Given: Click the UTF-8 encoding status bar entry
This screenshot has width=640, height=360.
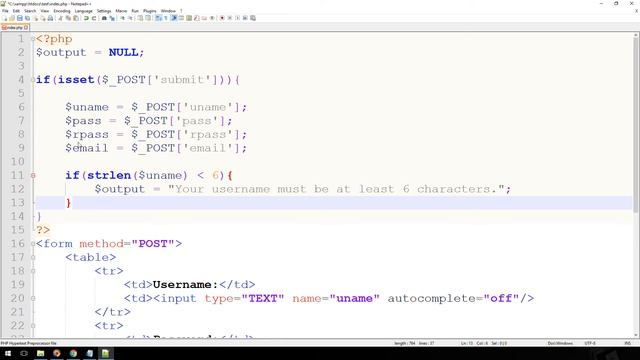Looking at the screenshot, I should tap(590, 343).
